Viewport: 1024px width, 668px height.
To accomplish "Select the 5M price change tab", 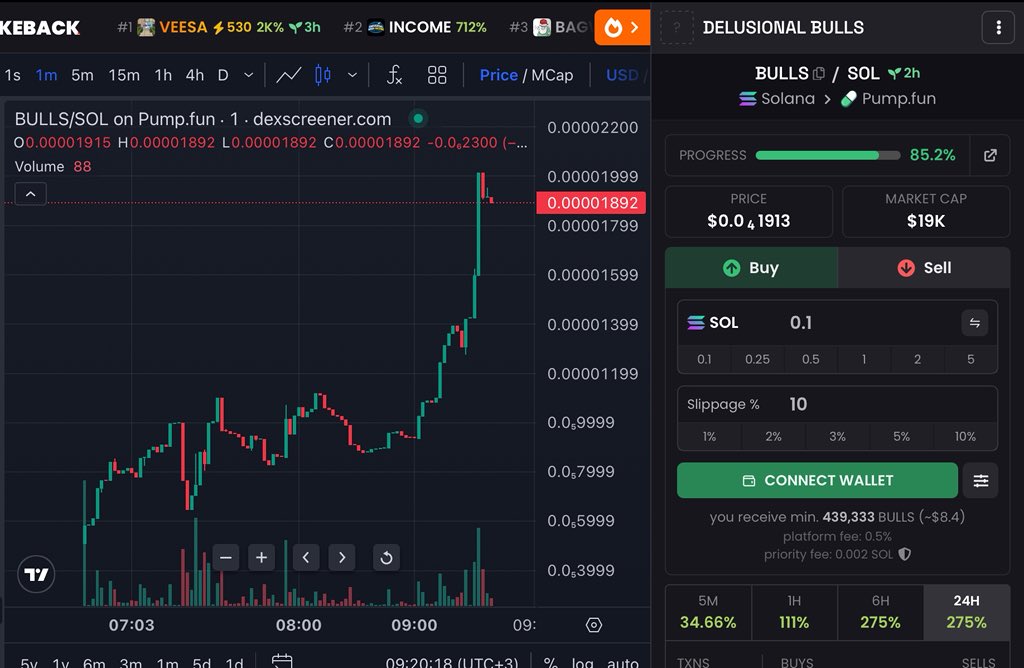I will tap(708, 612).
